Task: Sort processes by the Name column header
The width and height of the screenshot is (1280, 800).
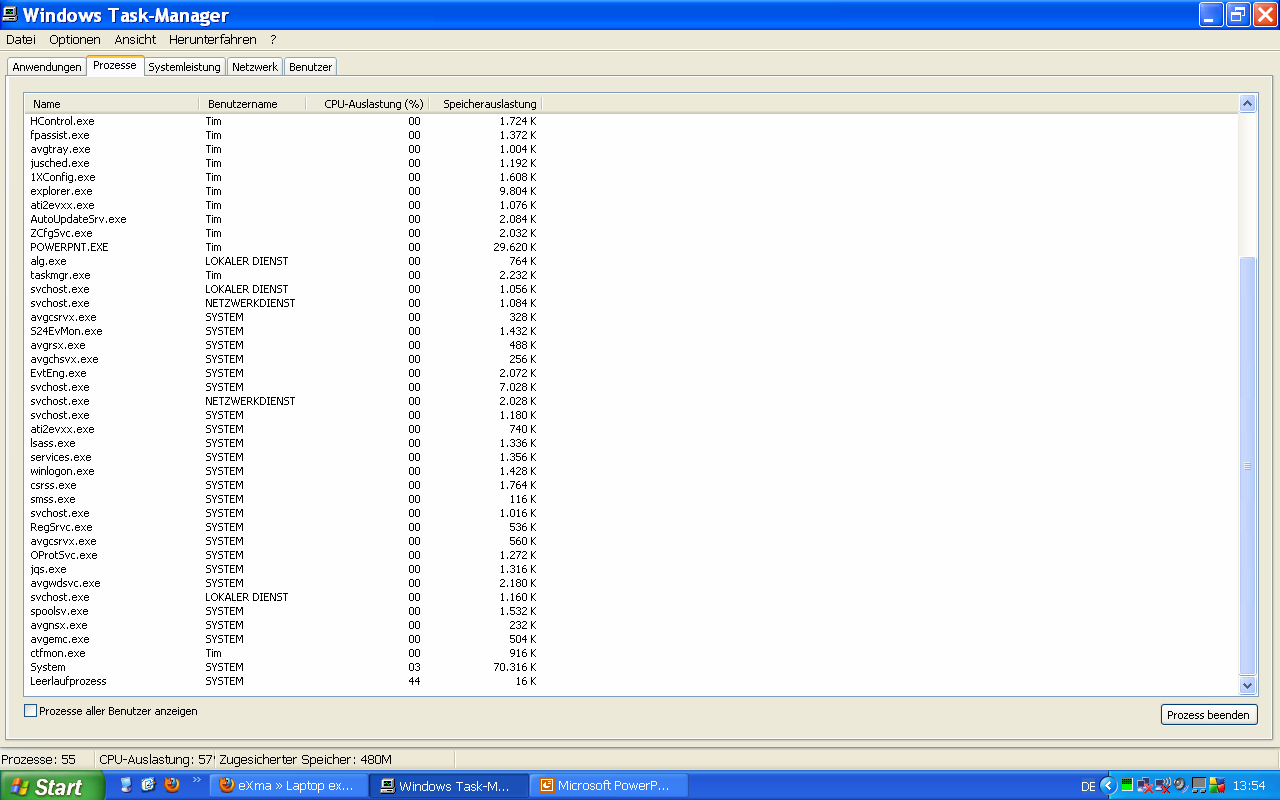Action: pyautogui.click(x=113, y=104)
